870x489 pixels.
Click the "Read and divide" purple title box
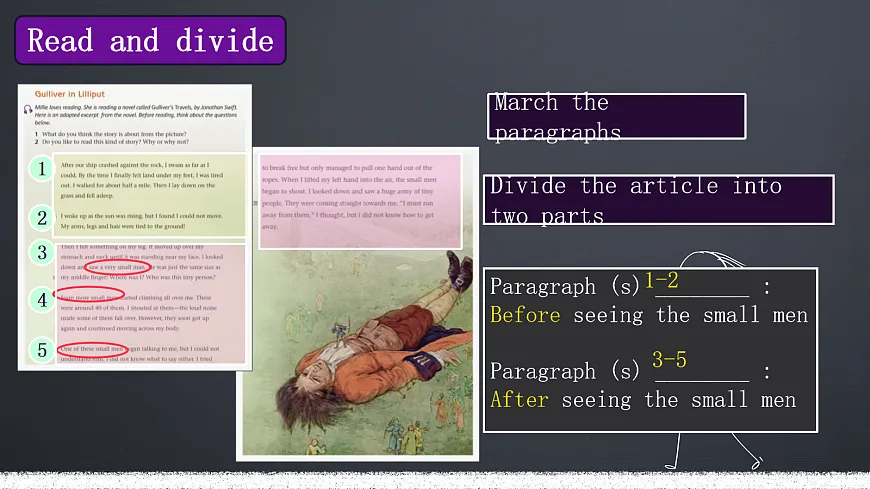(151, 41)
